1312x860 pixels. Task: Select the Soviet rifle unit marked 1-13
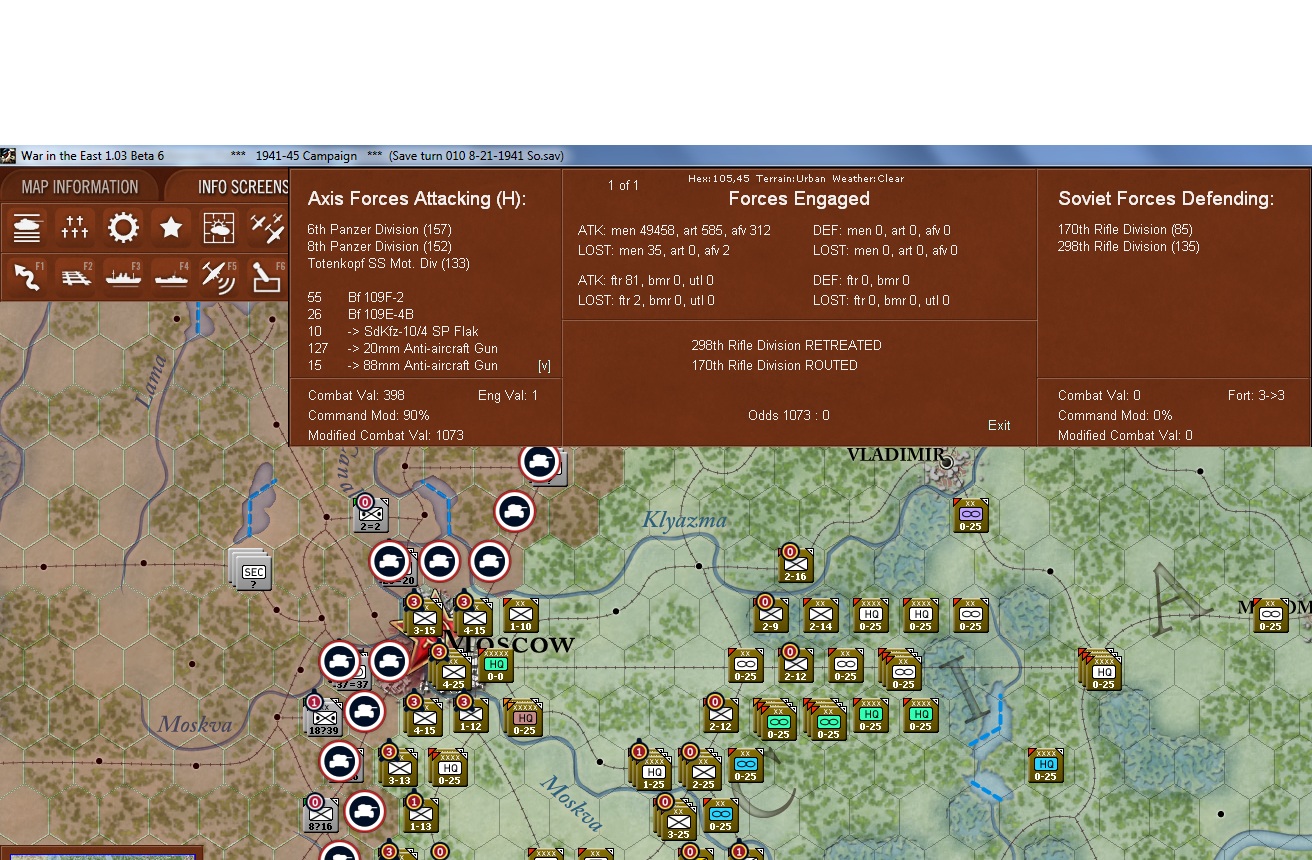[421, 815]
